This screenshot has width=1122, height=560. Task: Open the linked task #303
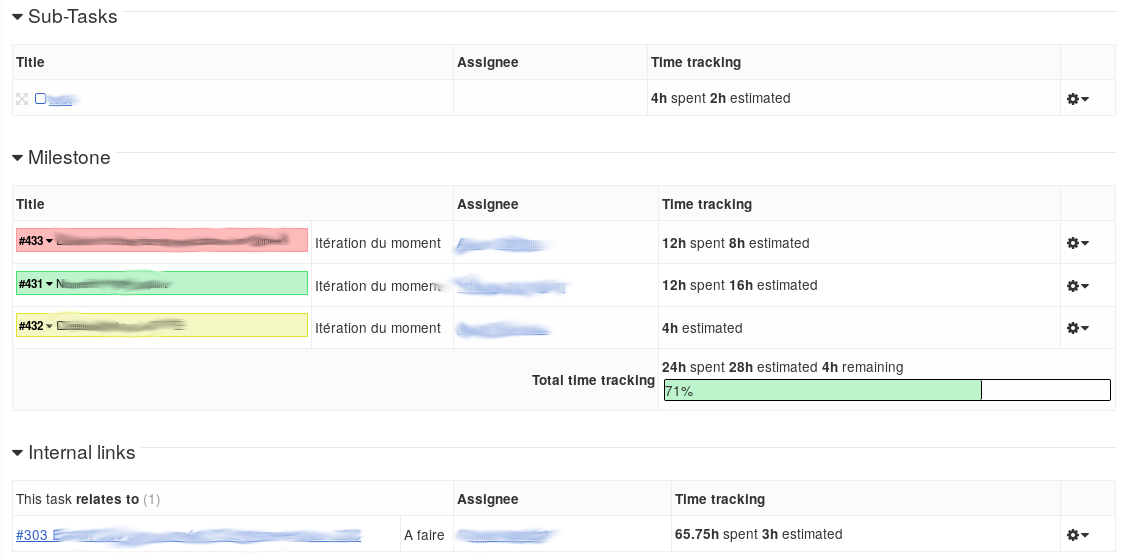tap(188, 534)
